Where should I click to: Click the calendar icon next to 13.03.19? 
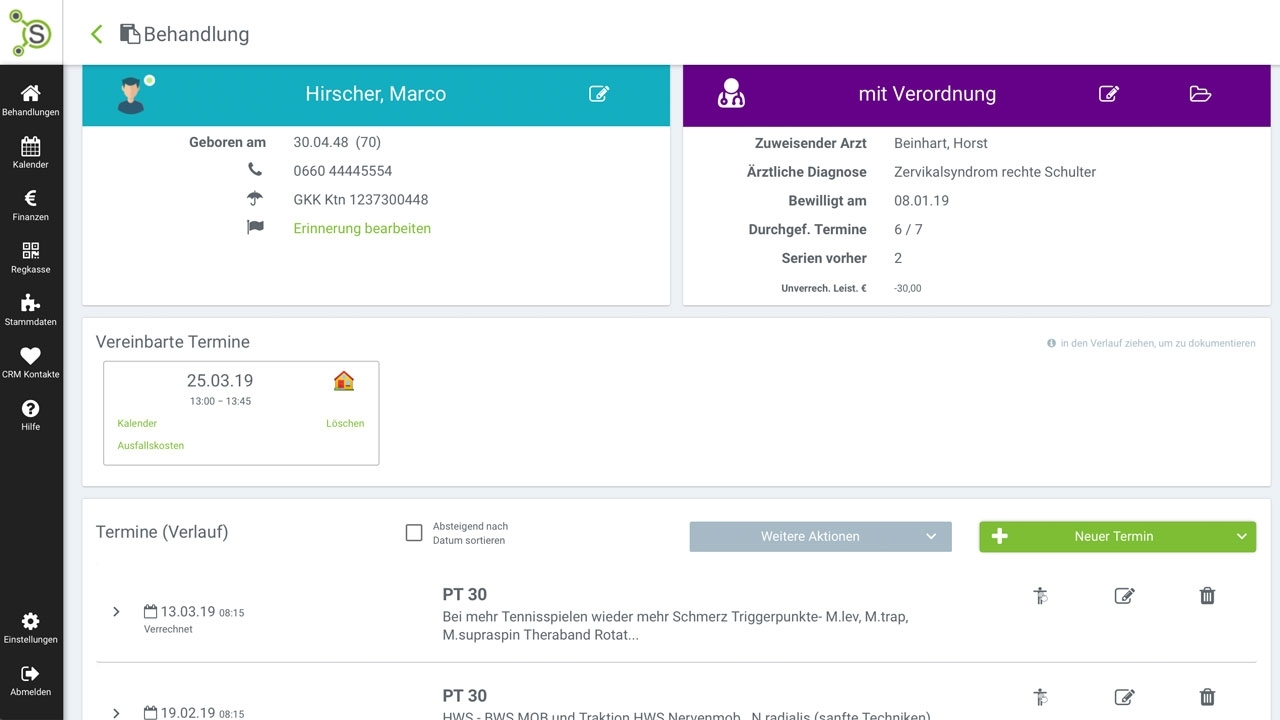point(150,611)
